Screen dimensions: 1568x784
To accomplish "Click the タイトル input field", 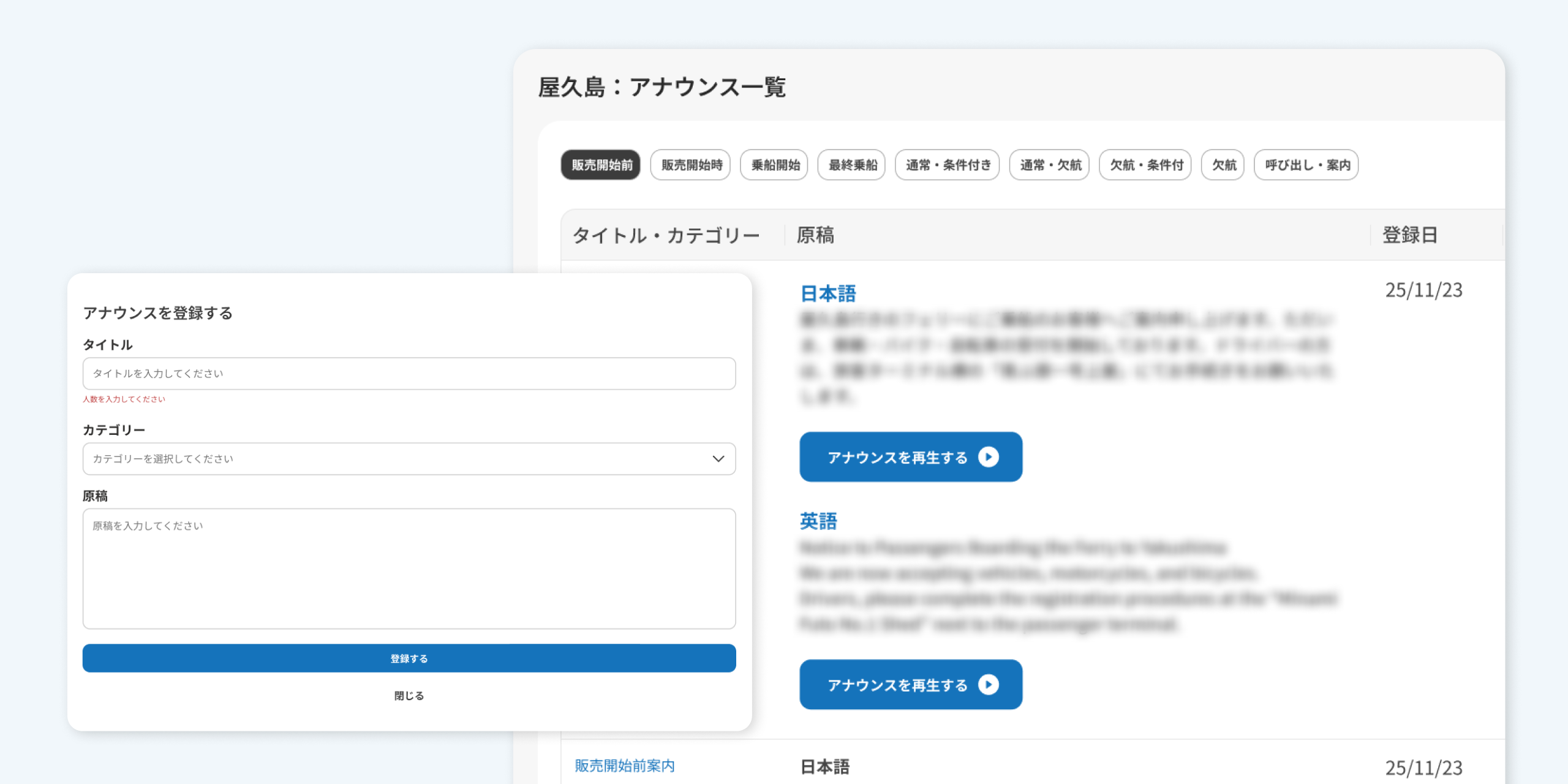I will point(409,374).
